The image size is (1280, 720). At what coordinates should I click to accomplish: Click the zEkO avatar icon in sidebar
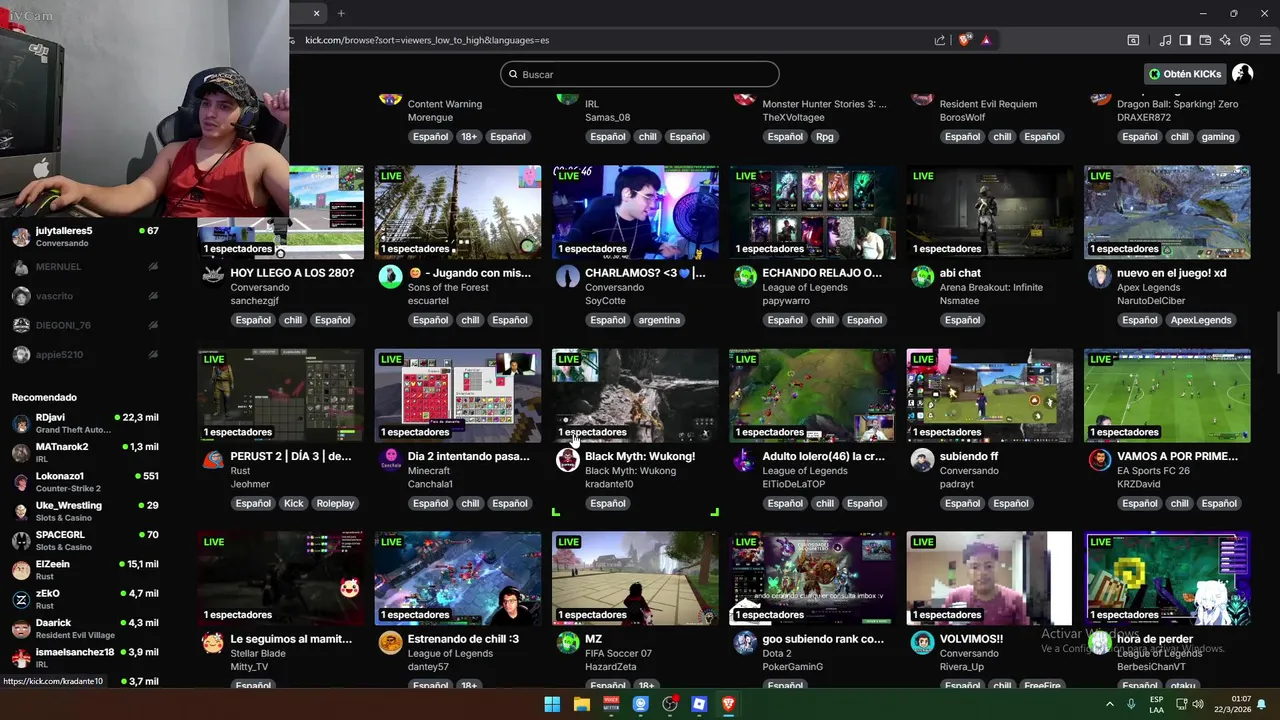coord(21,599)
